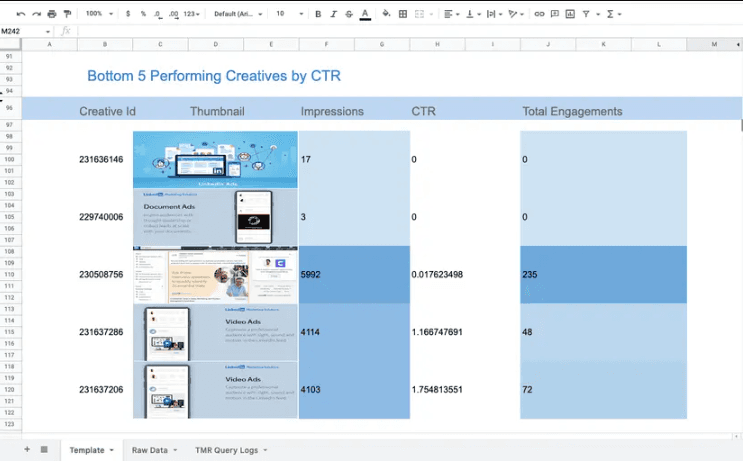Click the Merge cells icon

pos(419,14)
